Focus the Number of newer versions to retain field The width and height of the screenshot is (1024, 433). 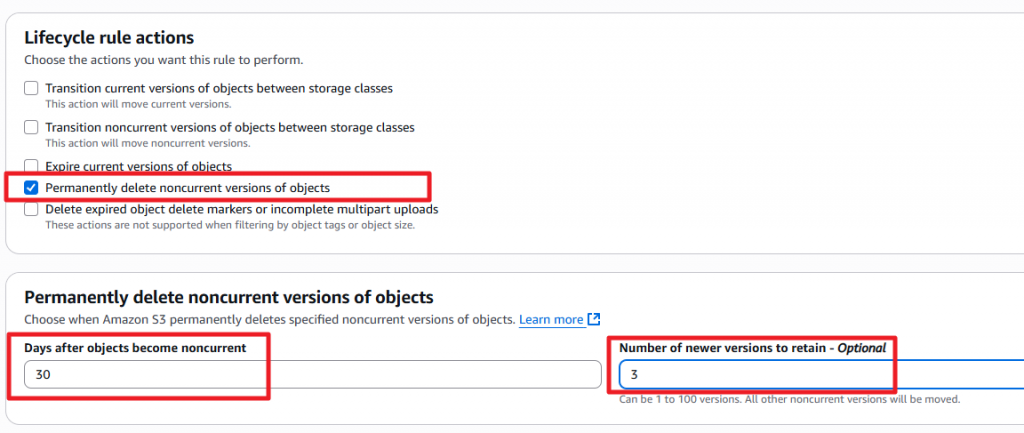pyautogui.click(x=820, y=375)
